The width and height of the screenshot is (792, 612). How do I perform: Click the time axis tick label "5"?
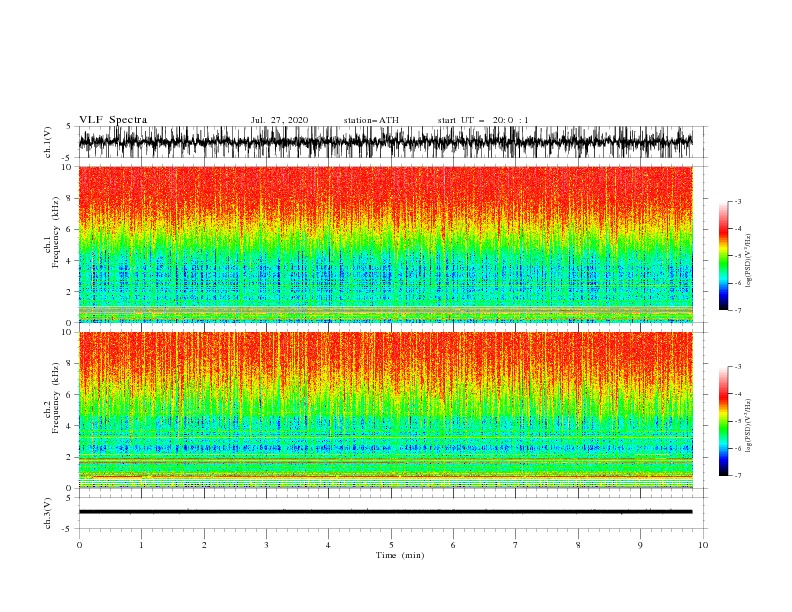tap(391, 545)
